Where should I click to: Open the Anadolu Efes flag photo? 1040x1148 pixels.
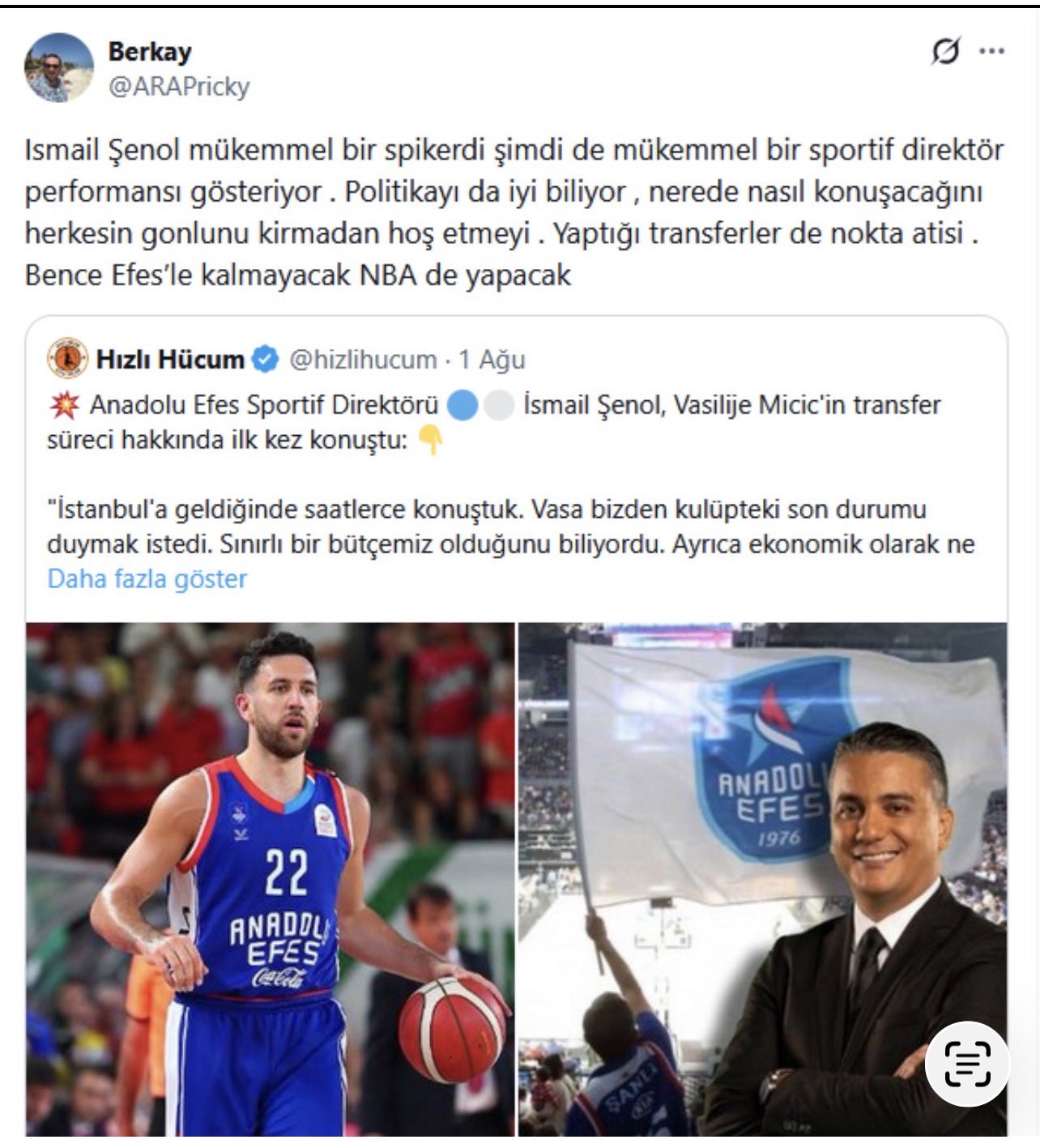(x=763, y=879)
